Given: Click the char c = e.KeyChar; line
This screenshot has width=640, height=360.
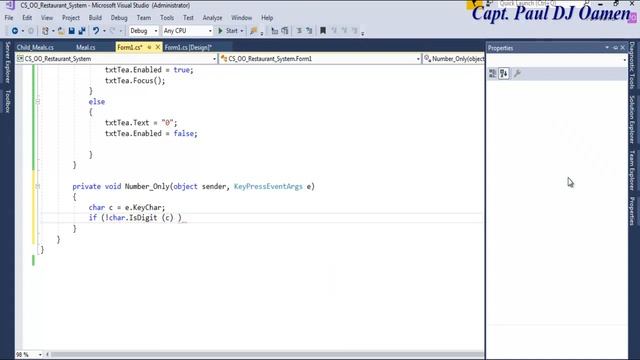Looking at the screenshot, I should tap(127, 207).
